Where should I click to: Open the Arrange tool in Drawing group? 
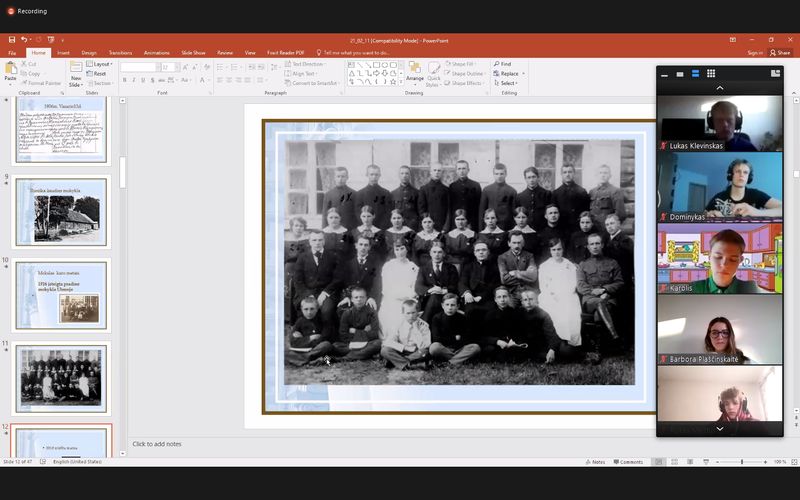click(415, 71)
